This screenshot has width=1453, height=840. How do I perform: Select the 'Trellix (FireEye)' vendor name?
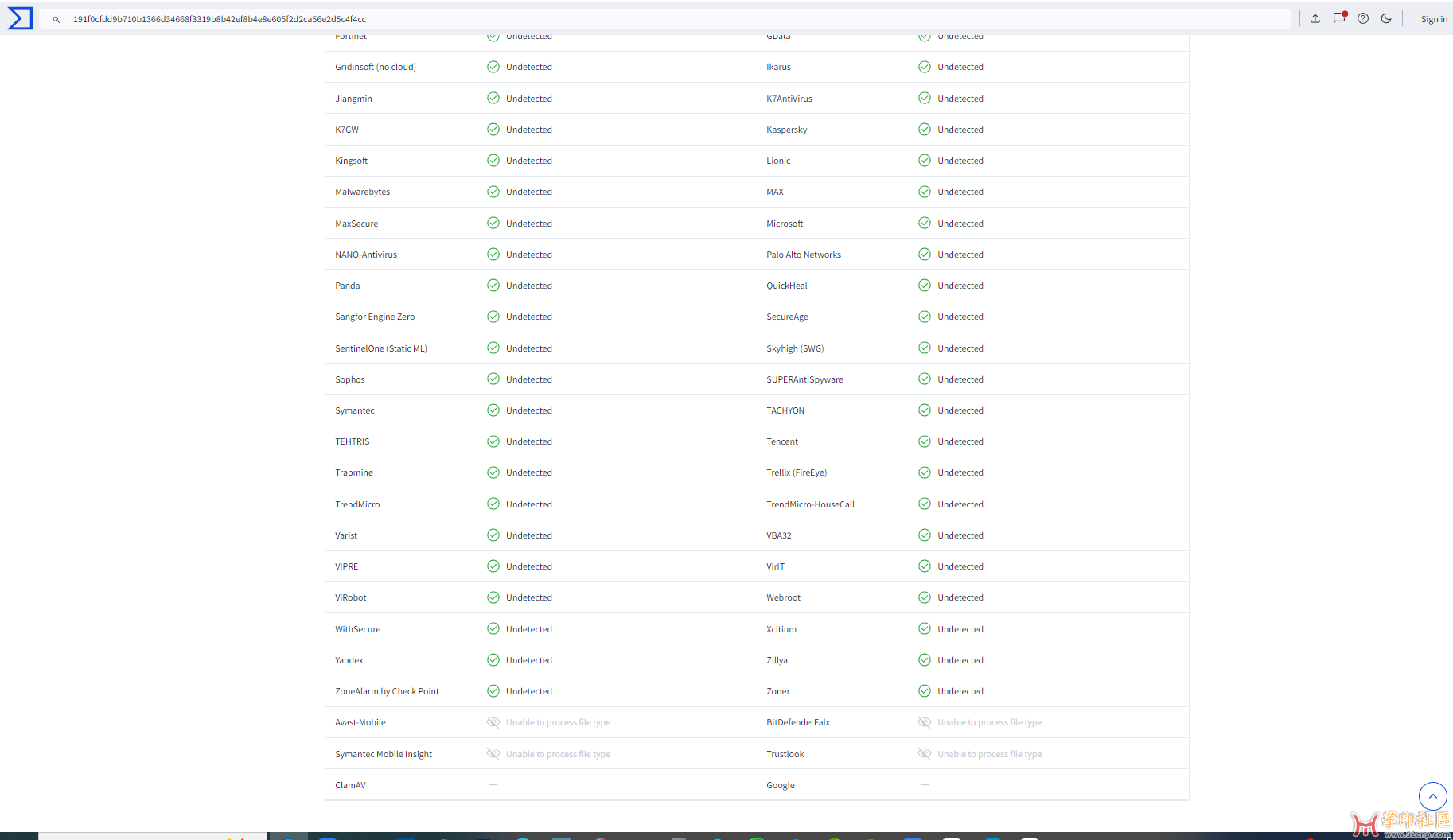(x=797, y=472)
